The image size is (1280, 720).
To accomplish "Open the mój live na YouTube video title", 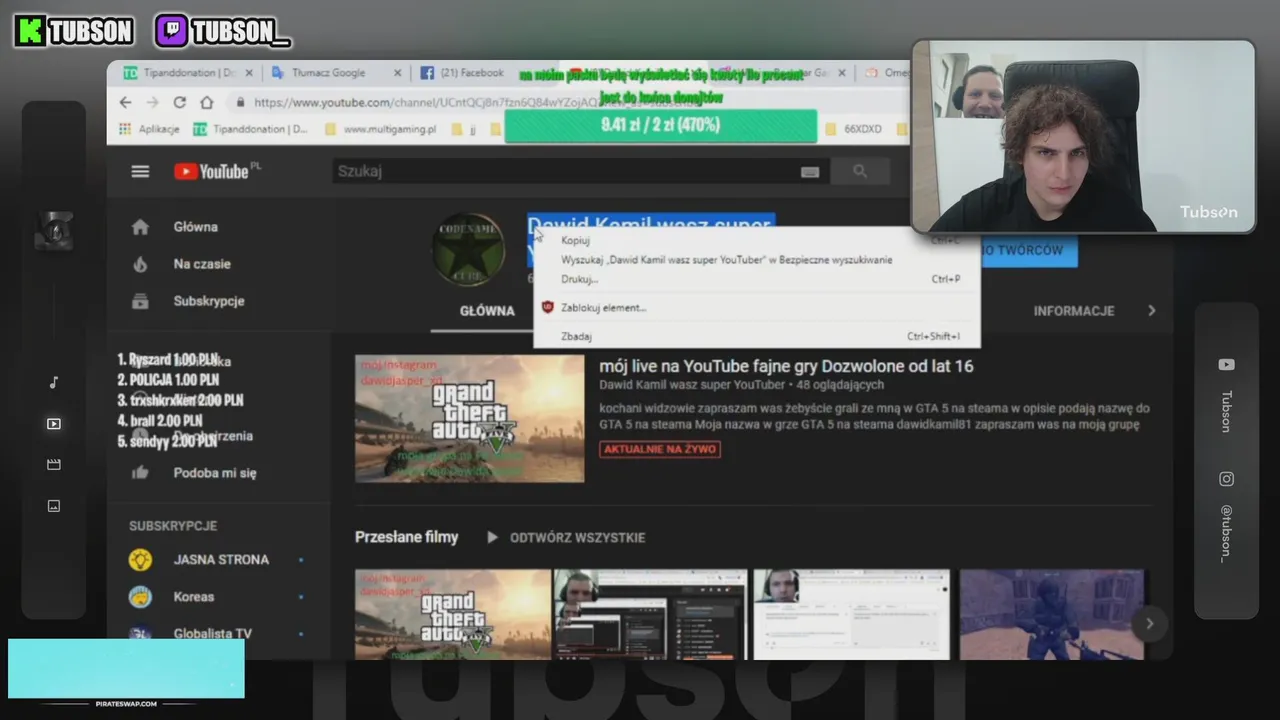I will pos(786,366).
